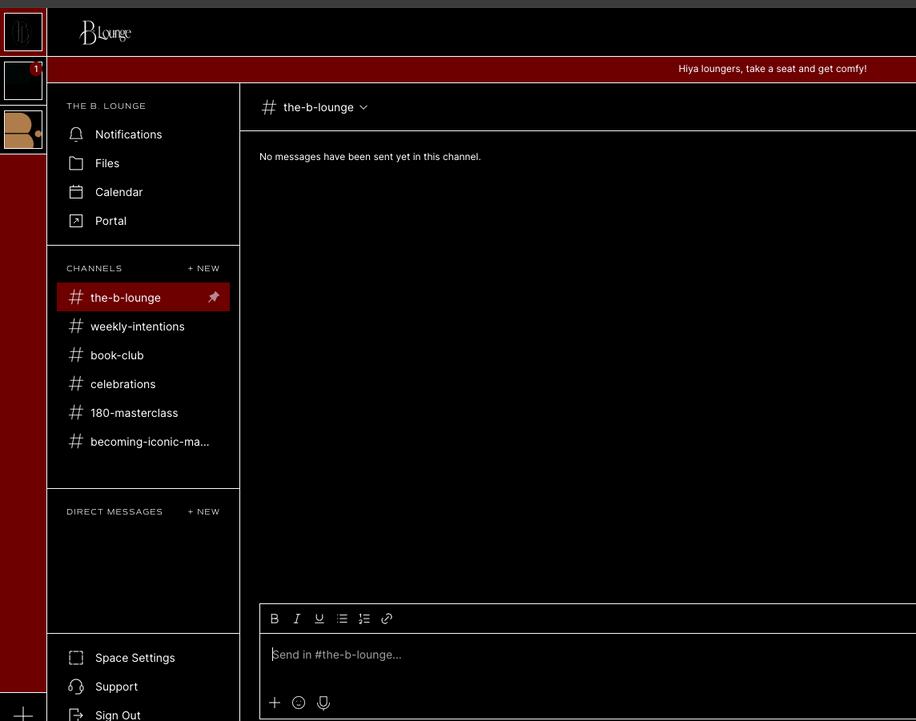The image size is (916, 721).
Task: Click the welcome banner text Hiya loungers
Action: pyautogui.click(x=772, y=69)
